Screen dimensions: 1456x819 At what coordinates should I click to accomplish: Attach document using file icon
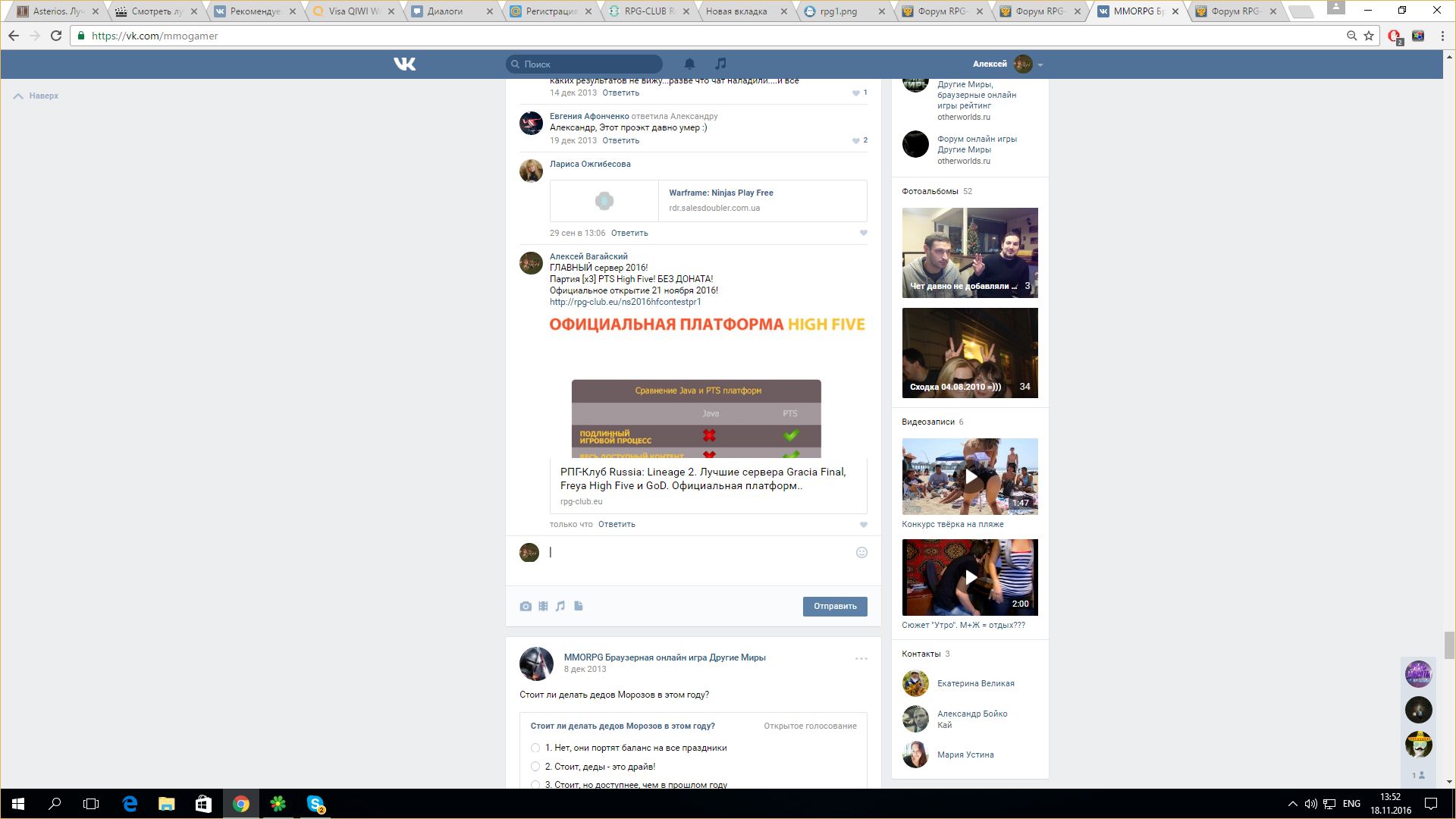(579, 606)
